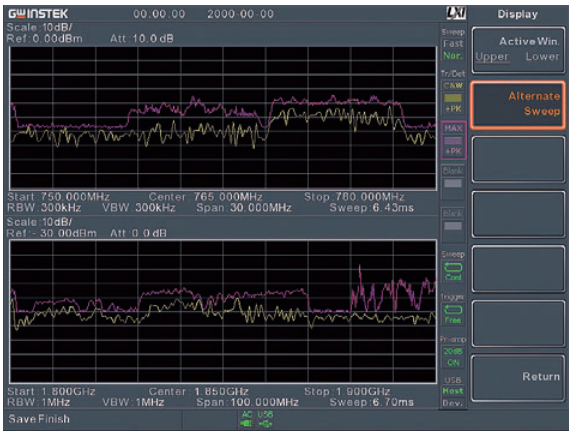Click the lower window Sweep 6.70ms value
This screenshot has height=437, width=573.
[x=393, y=403]
